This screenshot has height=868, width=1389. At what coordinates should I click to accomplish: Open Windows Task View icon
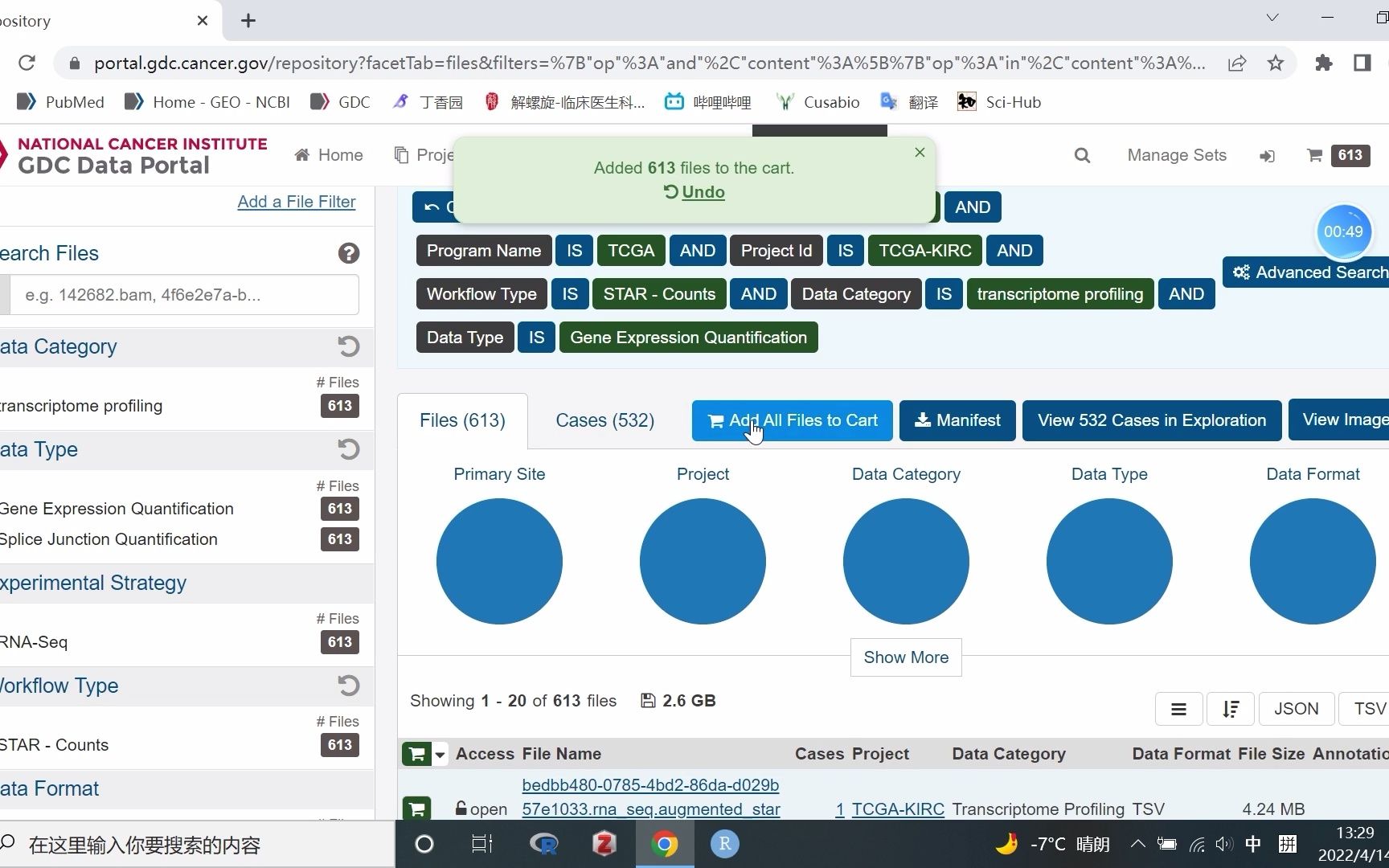482,844
